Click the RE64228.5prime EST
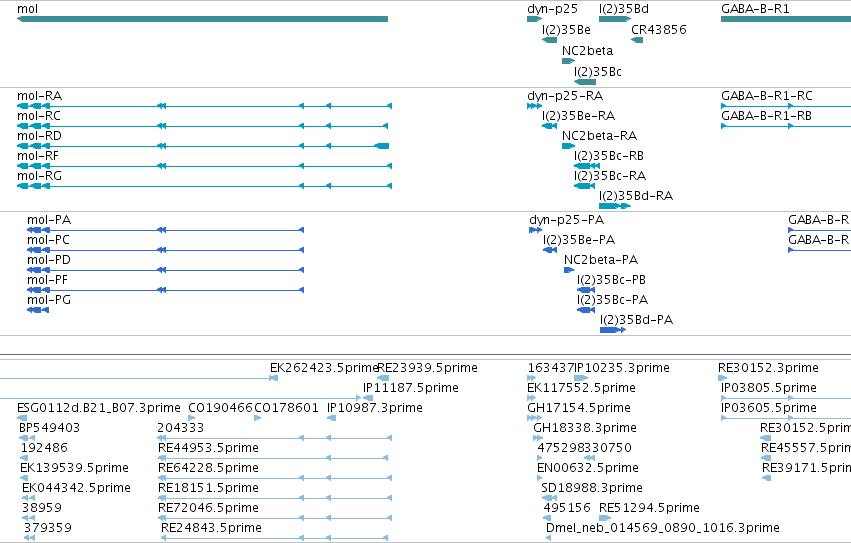Image resolution: width=851 pixels, height=543 pixels. (275, 478)
